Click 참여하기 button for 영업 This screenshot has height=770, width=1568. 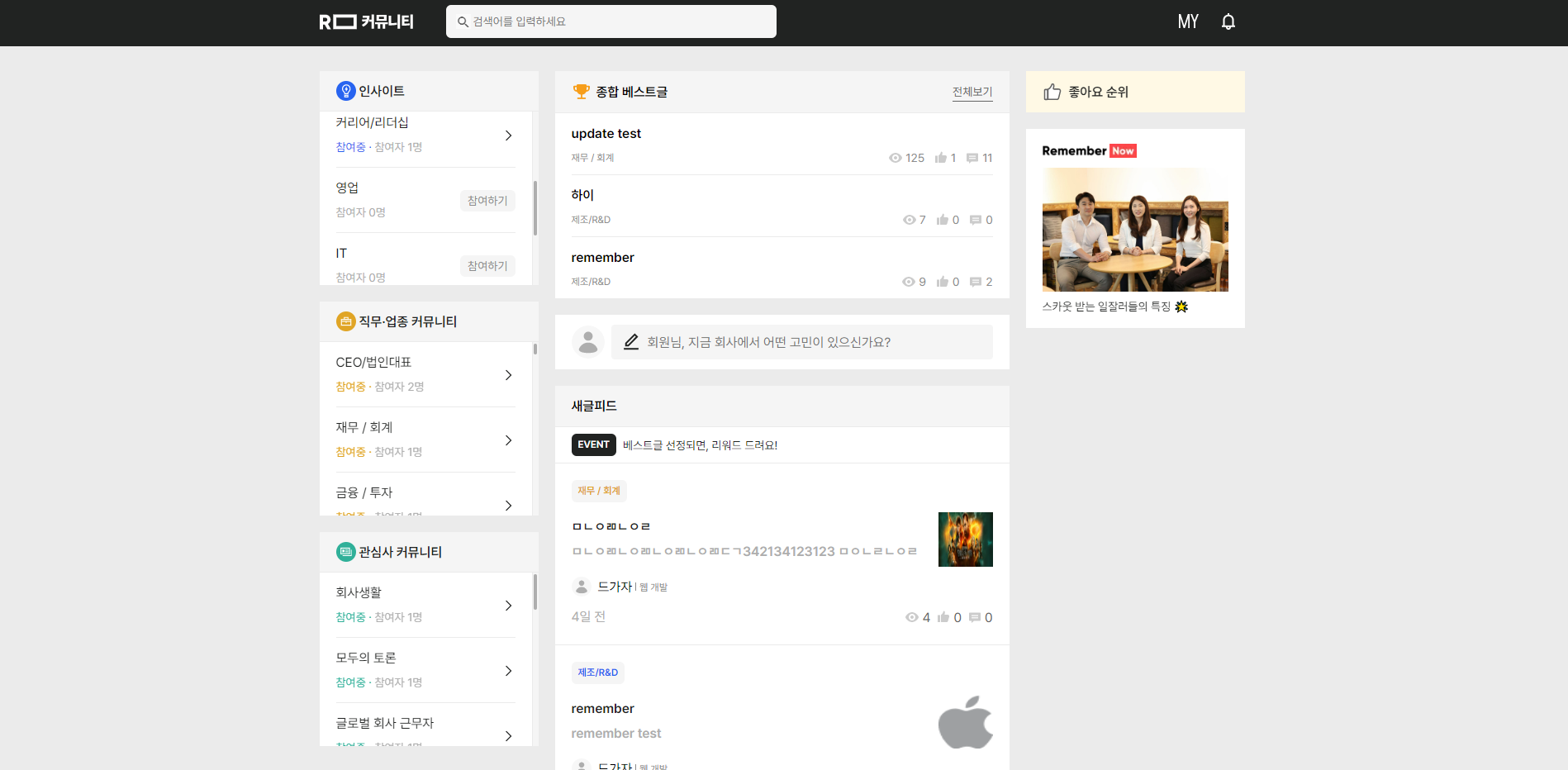[x=487, y=201]
